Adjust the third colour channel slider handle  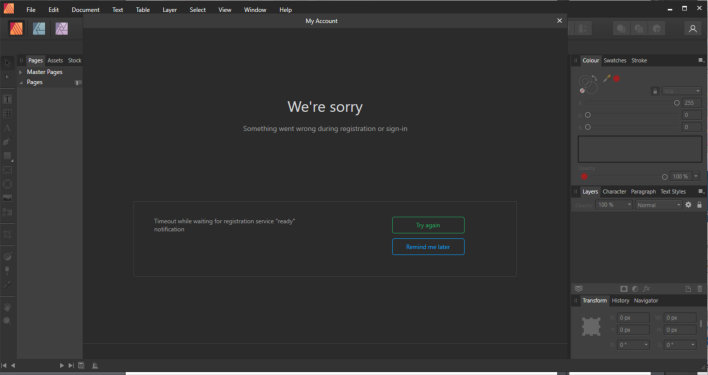(x=587, y=127)
